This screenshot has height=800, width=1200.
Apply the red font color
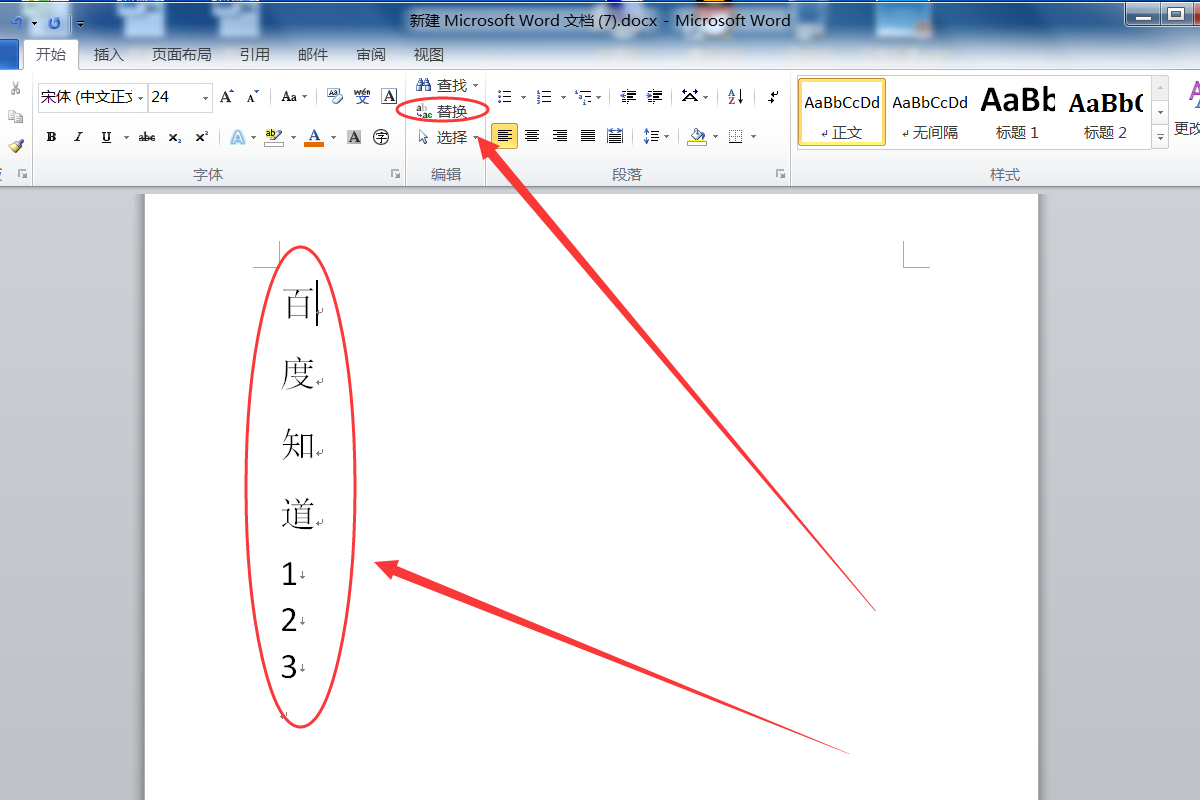click(x=314, y=137)
